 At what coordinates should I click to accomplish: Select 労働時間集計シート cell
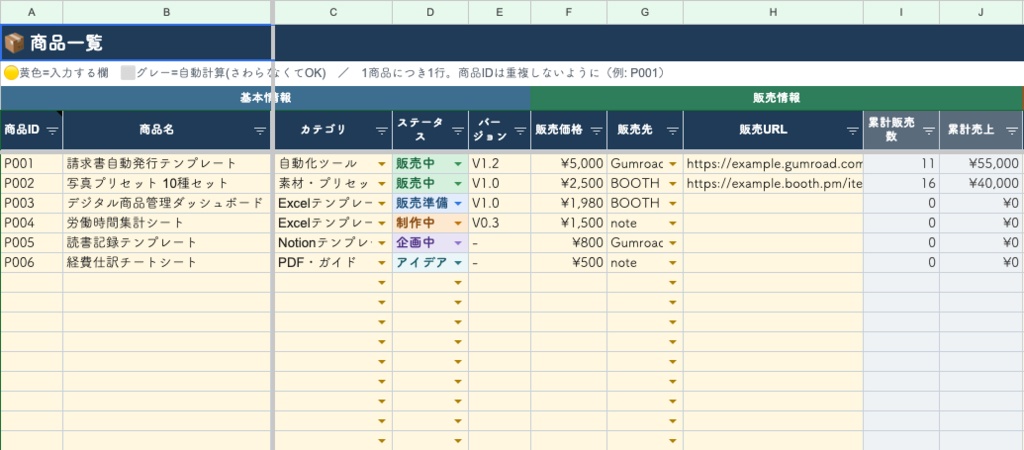tap(167, 223)
